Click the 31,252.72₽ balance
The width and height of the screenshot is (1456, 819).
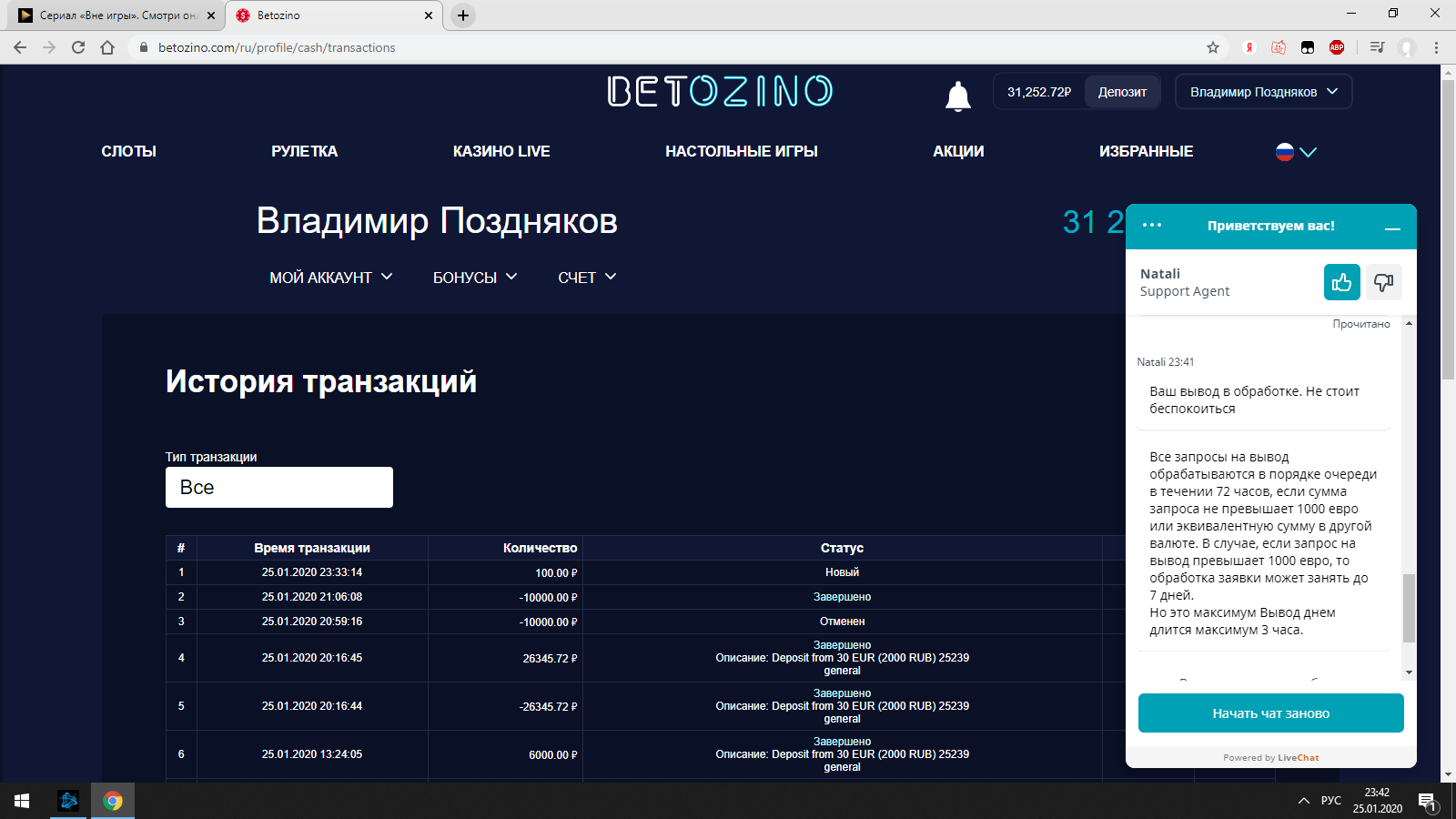(1039, 92)
